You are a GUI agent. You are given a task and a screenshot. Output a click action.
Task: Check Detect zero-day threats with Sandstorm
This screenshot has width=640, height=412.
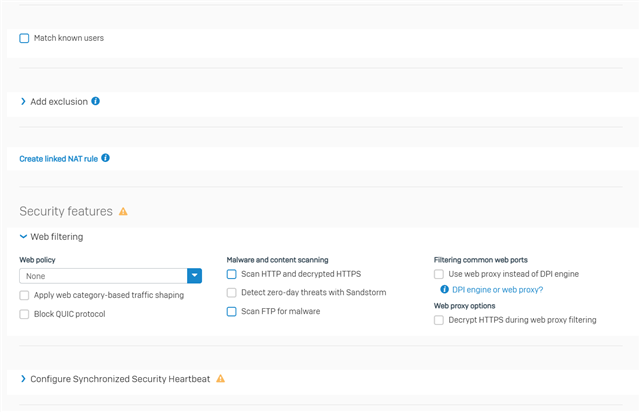tap(231, 293)
